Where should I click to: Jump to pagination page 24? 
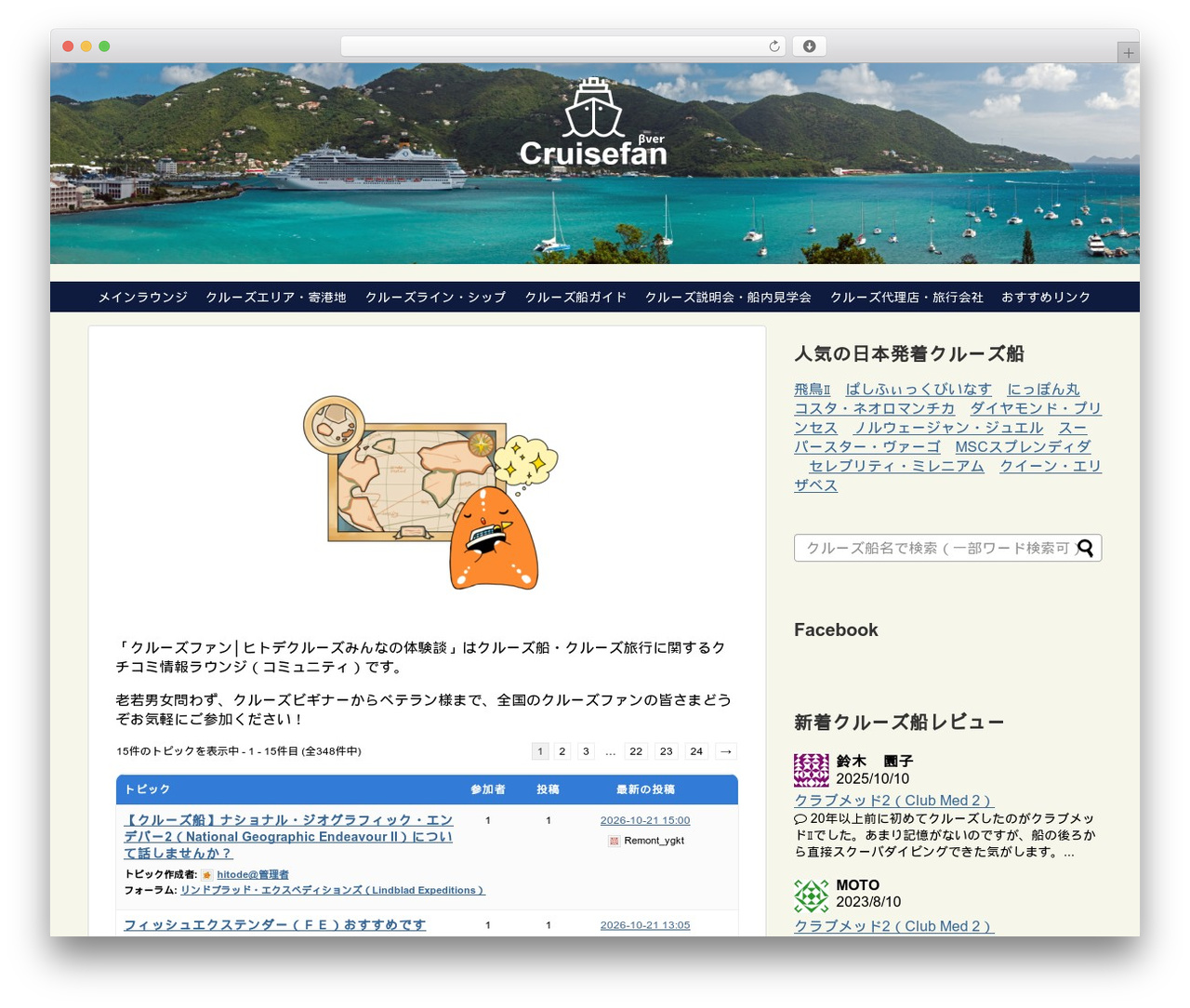click(696, 751)
